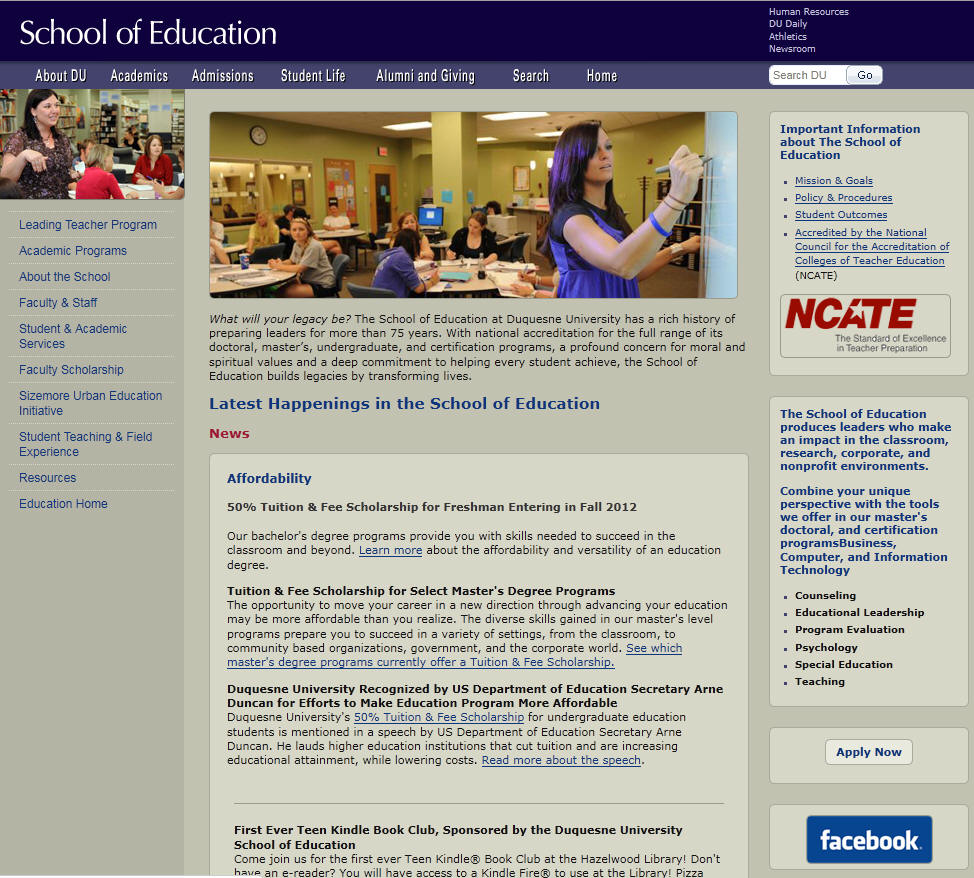Open the Human Resources link
Viewport: 974px width, 878px height.
point(808,11)
